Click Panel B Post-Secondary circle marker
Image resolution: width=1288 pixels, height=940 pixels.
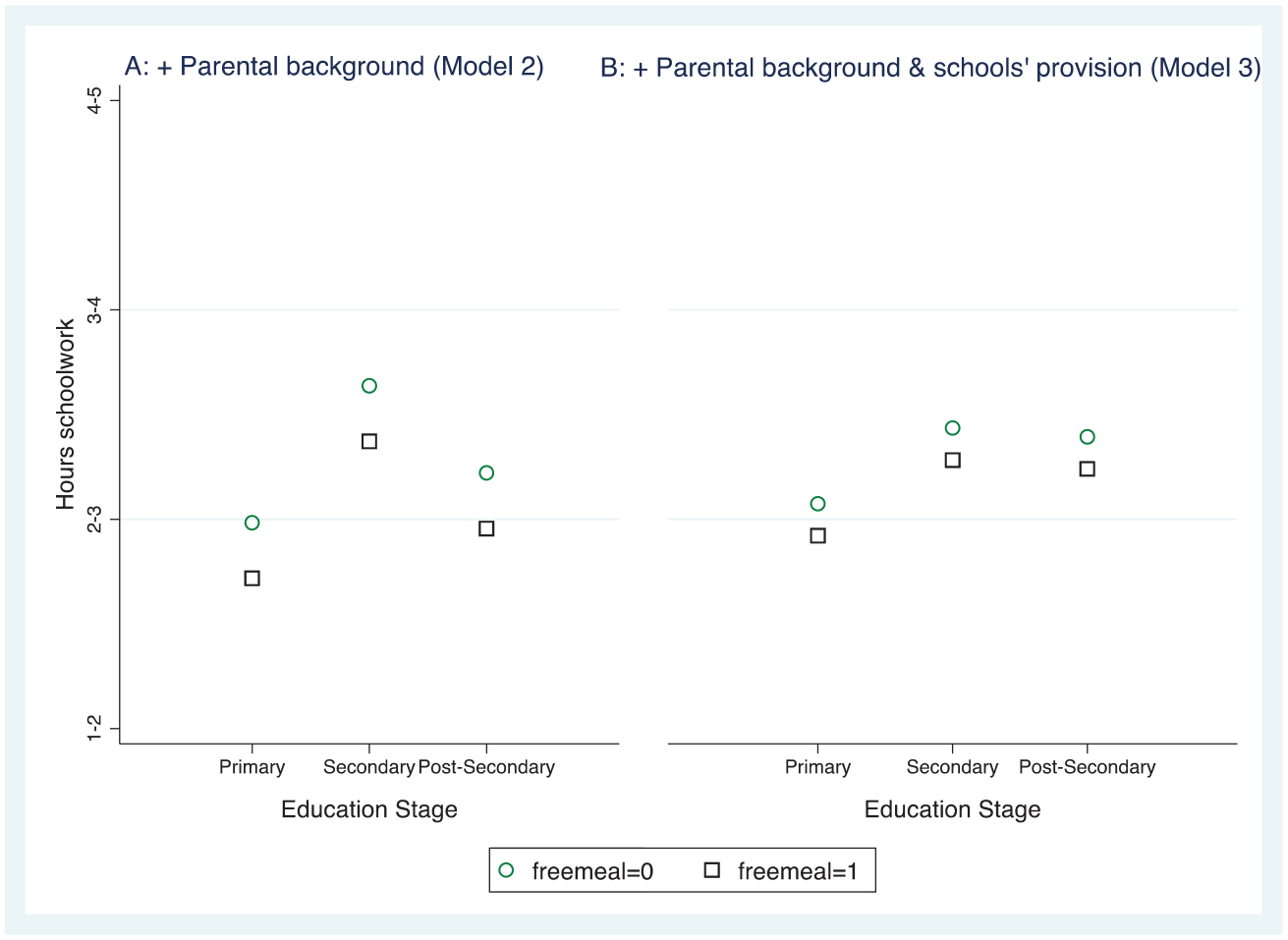pos(1088,437)
